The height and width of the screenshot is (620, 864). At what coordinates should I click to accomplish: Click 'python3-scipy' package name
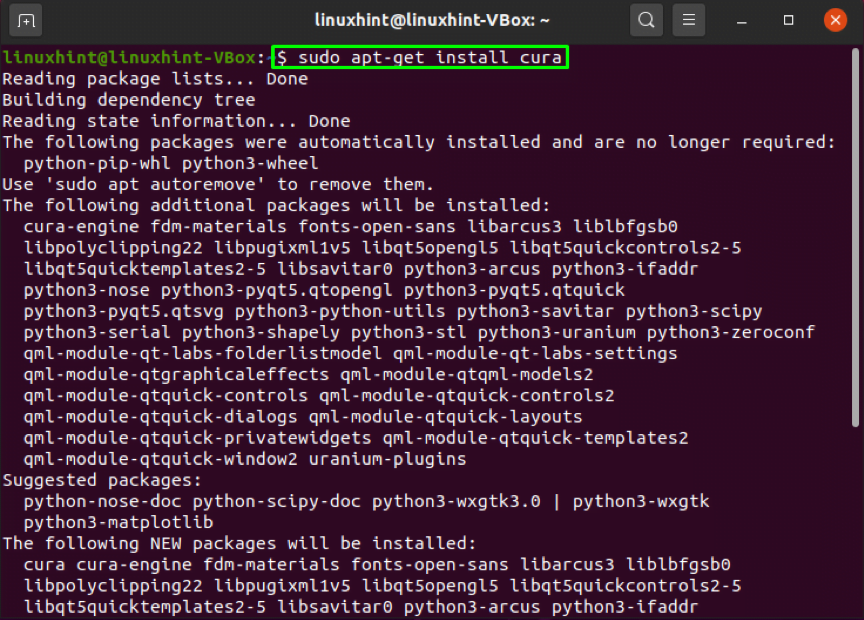tap(694, 311)
